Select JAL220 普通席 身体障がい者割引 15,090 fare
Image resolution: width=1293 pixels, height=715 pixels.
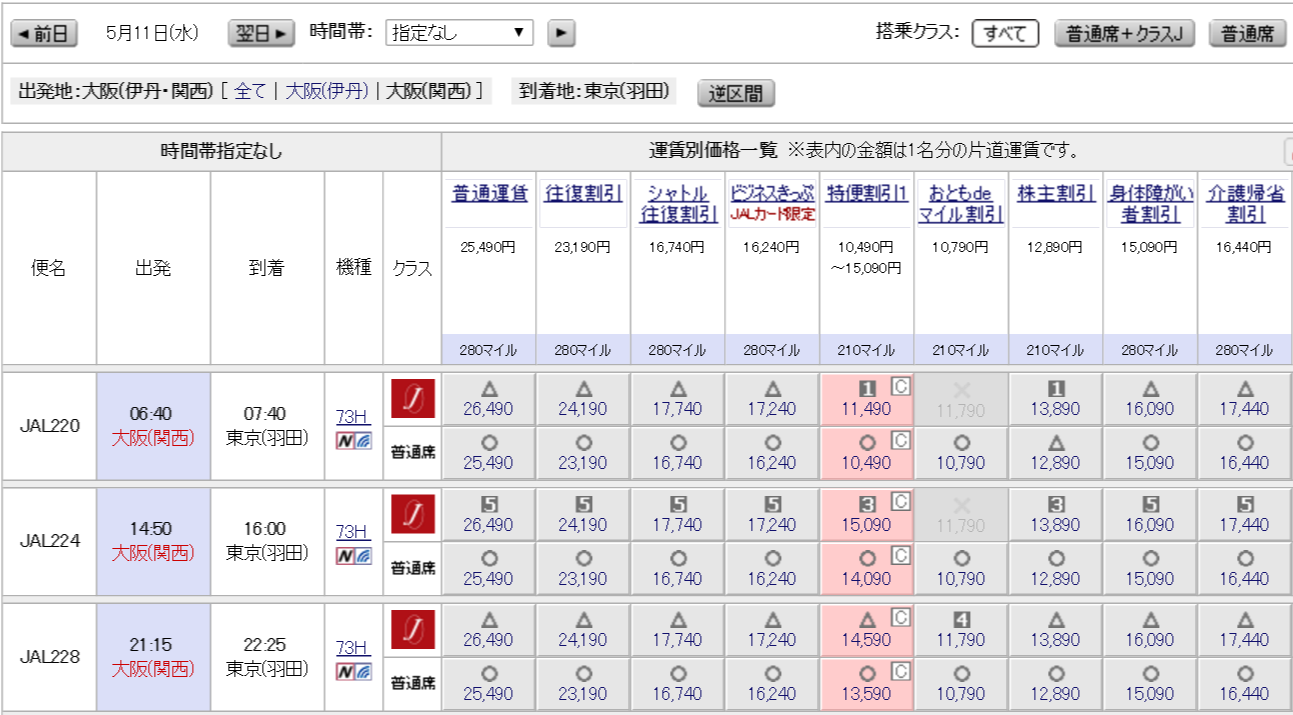click(x=1151, y=452)
